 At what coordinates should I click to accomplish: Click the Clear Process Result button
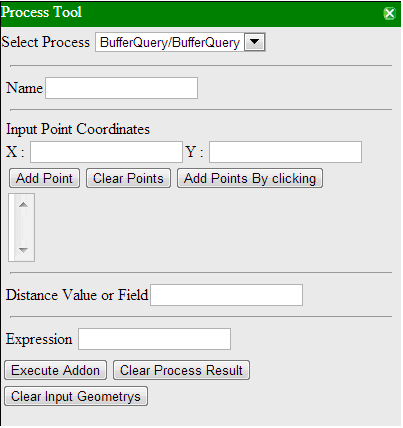click(181, 370)
